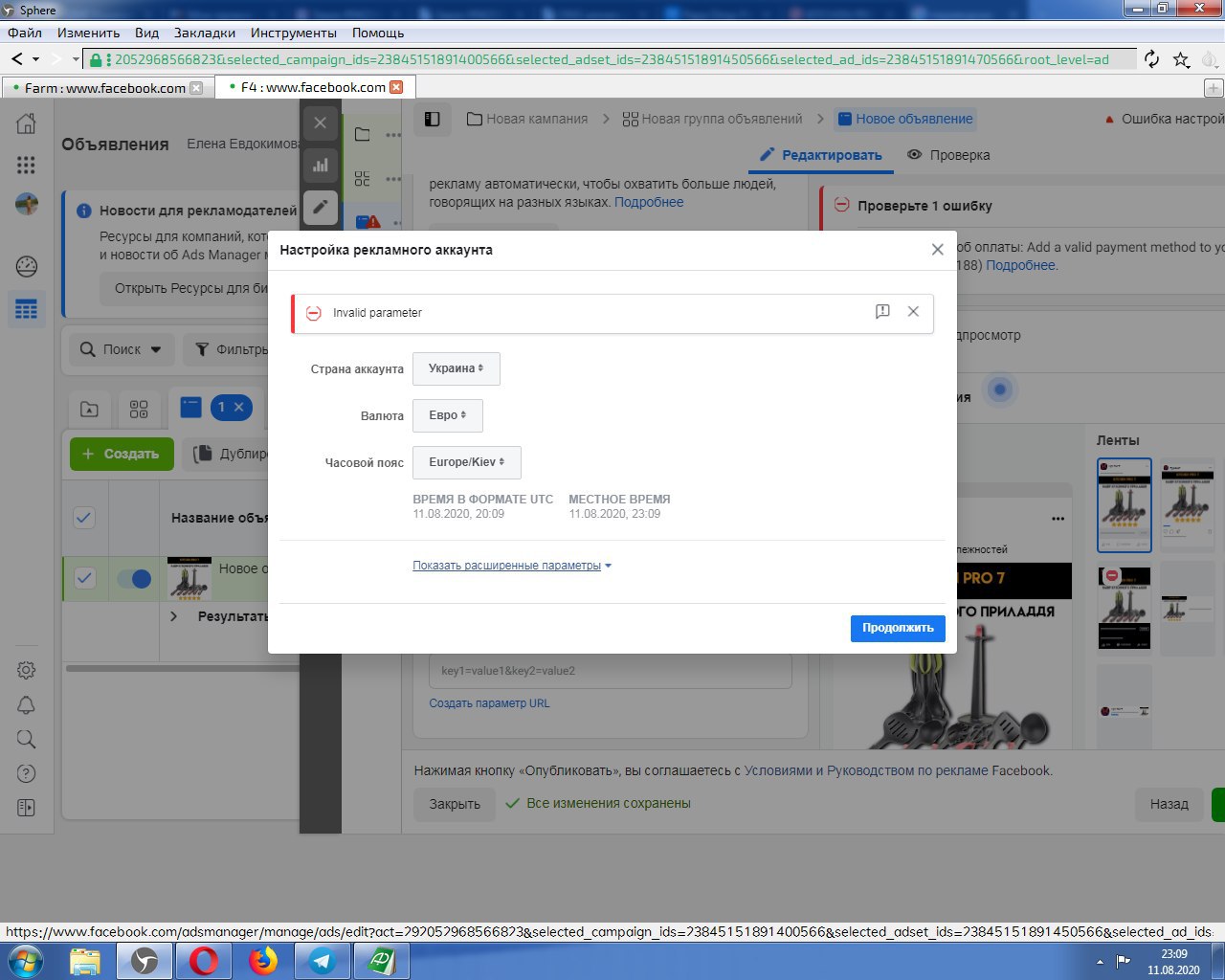Clear the 1 selected filter chip
1225x980 pixels.
coord(238,408)
